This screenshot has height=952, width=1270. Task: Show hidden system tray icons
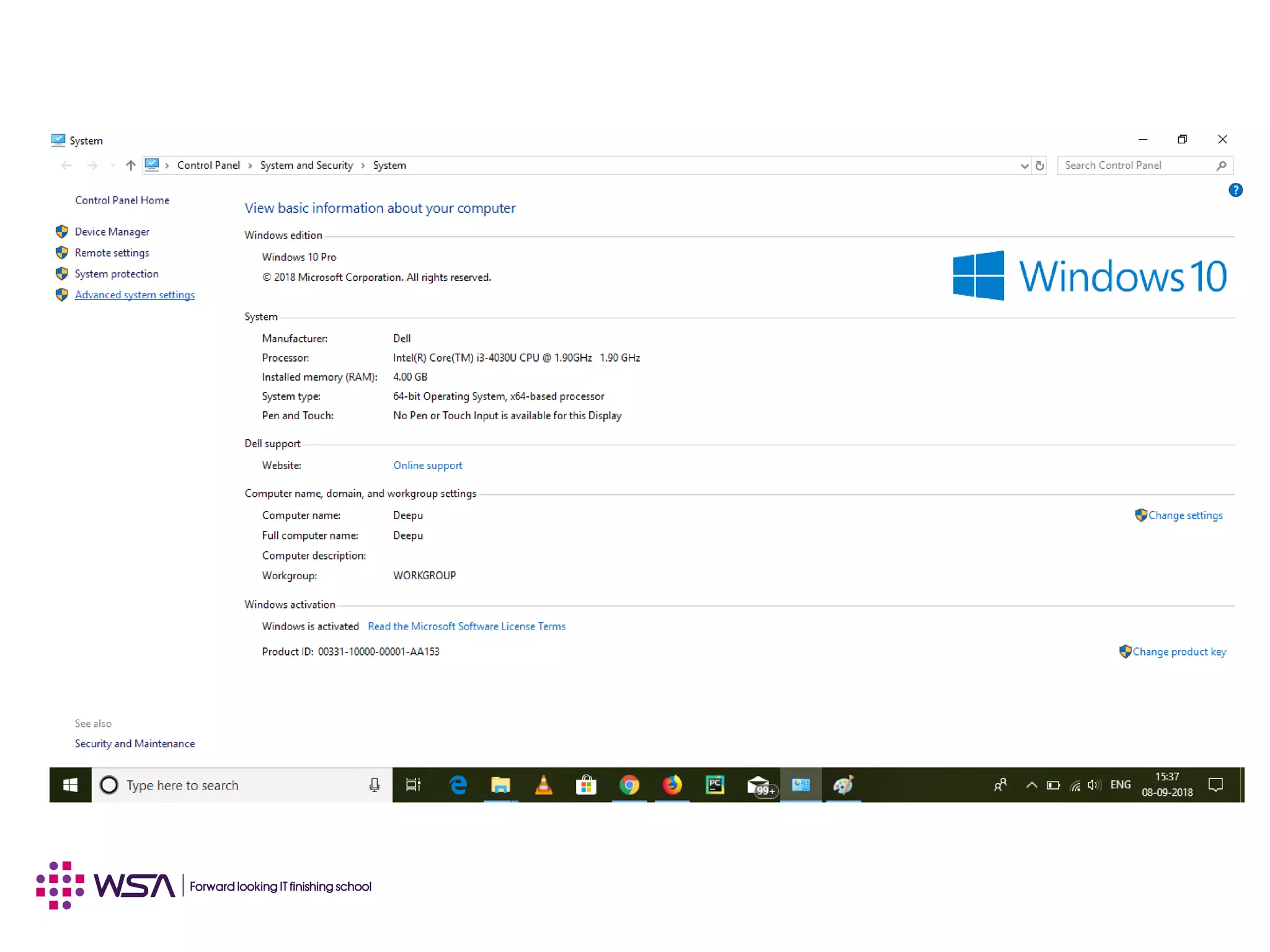point(1031,785)
